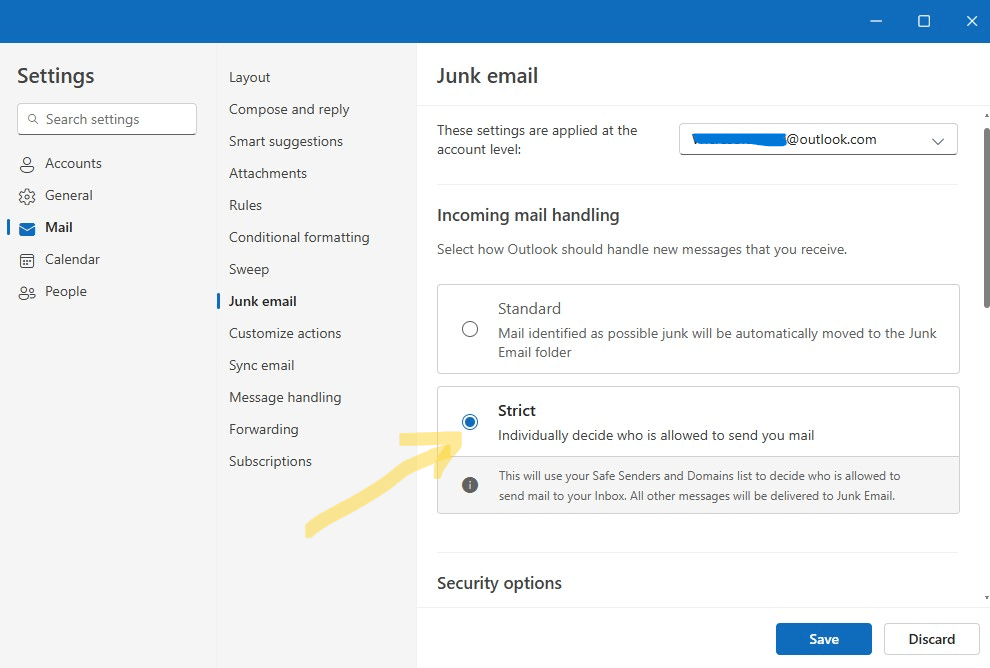This screenshot has height=668, width=990.
Task: Open Sync email settings
Action: coord(261,366)
